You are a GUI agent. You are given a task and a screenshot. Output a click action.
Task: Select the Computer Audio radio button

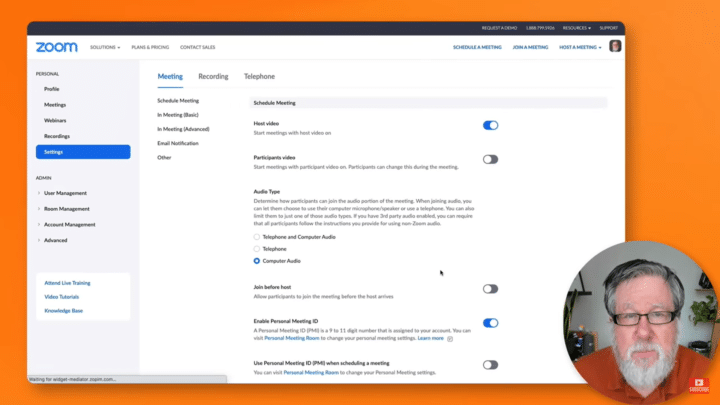257,261
